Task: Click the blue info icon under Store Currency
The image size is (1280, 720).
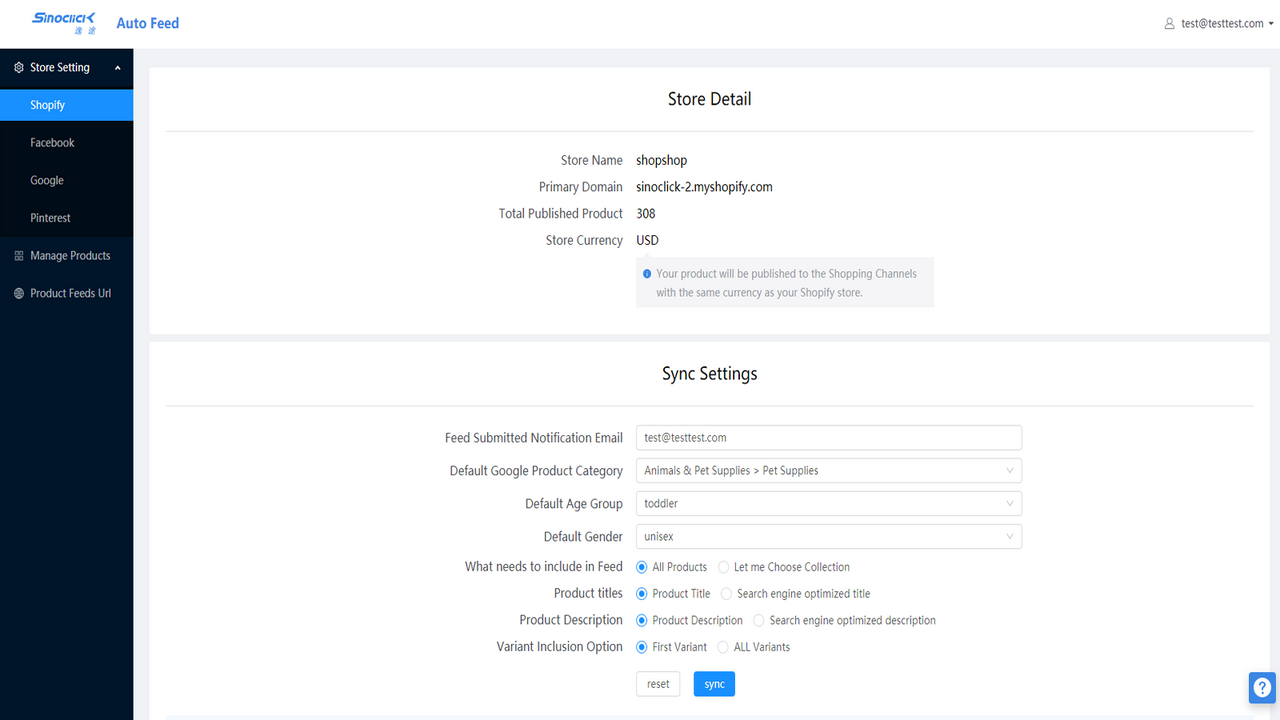Action: coord(647,273)
